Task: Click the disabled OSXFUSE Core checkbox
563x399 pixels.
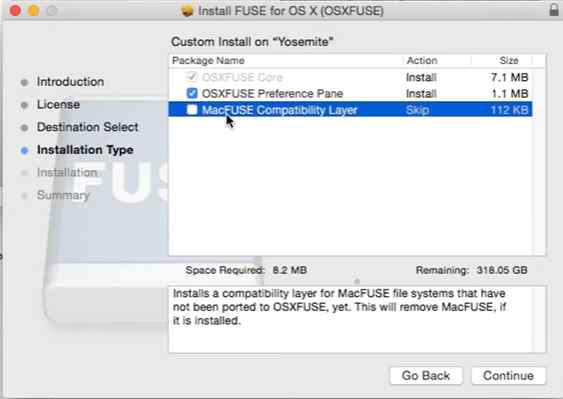Action: (x=192, y=77)
